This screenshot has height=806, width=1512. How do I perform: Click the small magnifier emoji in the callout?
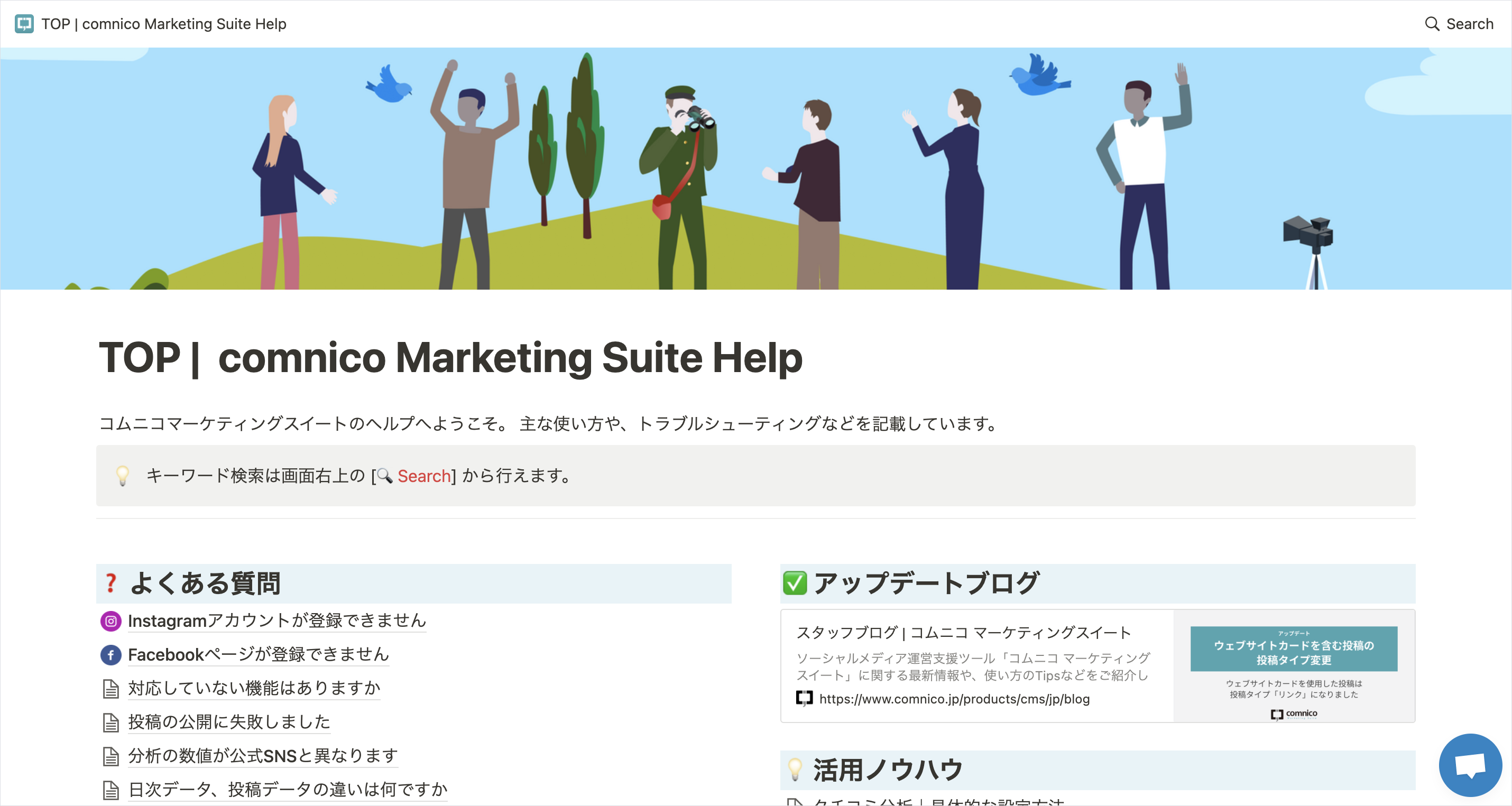pos(384,476)
